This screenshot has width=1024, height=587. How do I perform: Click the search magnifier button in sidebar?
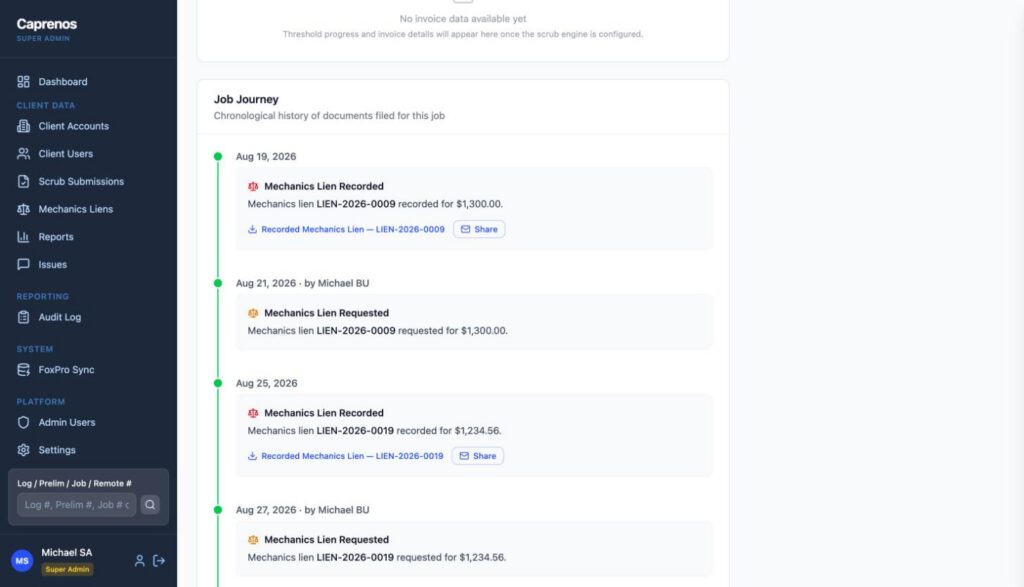point(150,505)
